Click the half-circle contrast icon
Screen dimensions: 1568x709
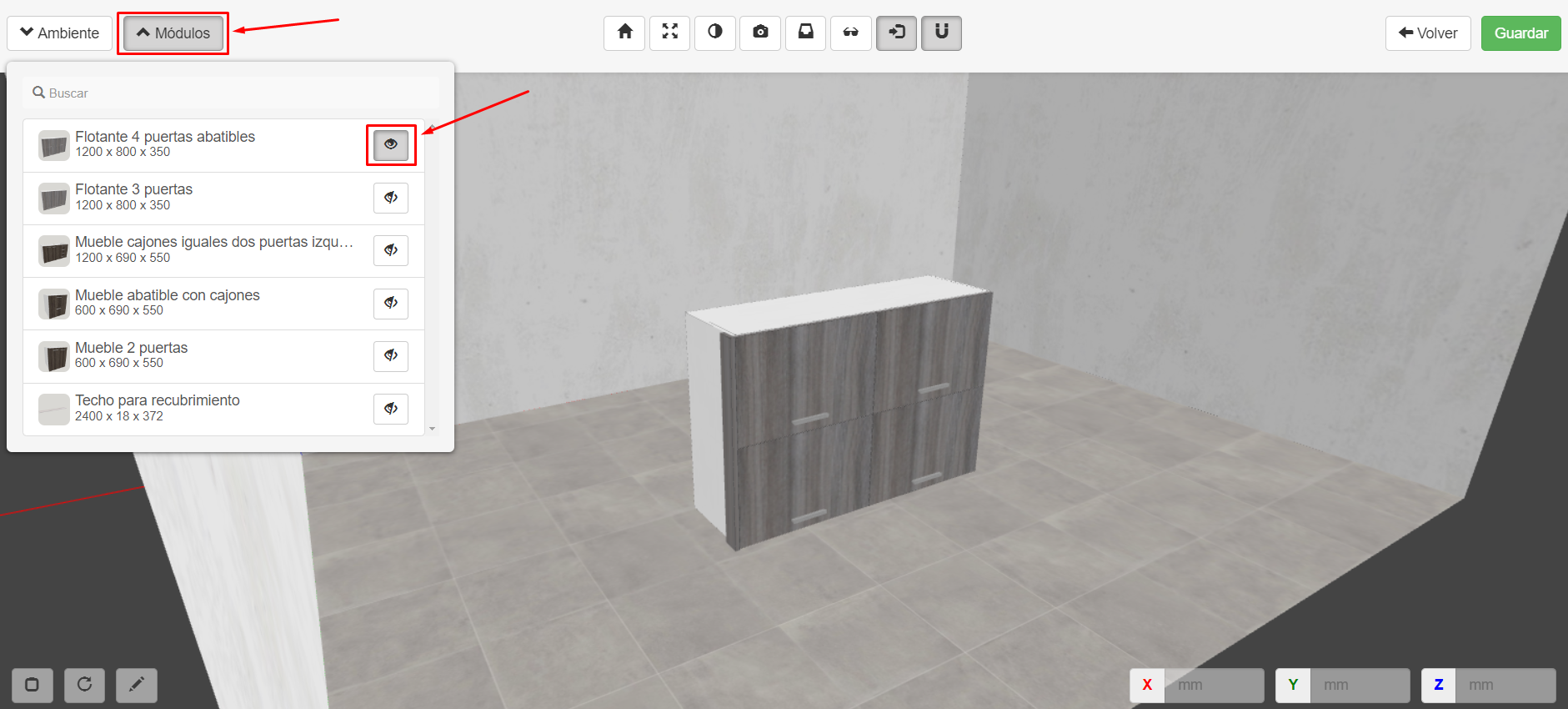coord(715,33)
